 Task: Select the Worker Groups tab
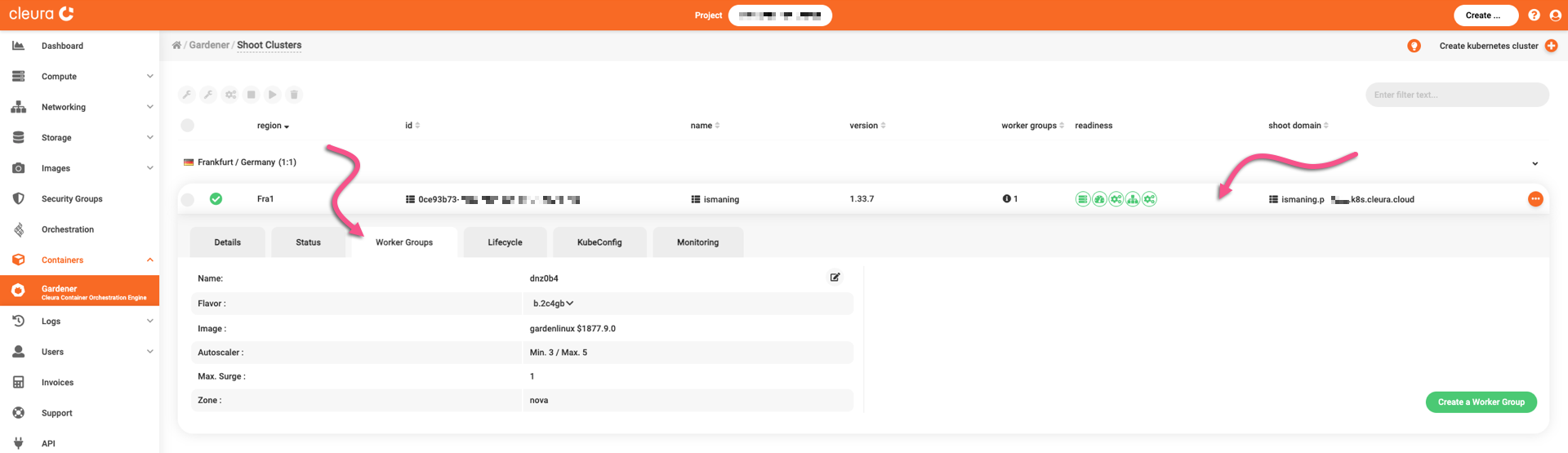point(404,242)
